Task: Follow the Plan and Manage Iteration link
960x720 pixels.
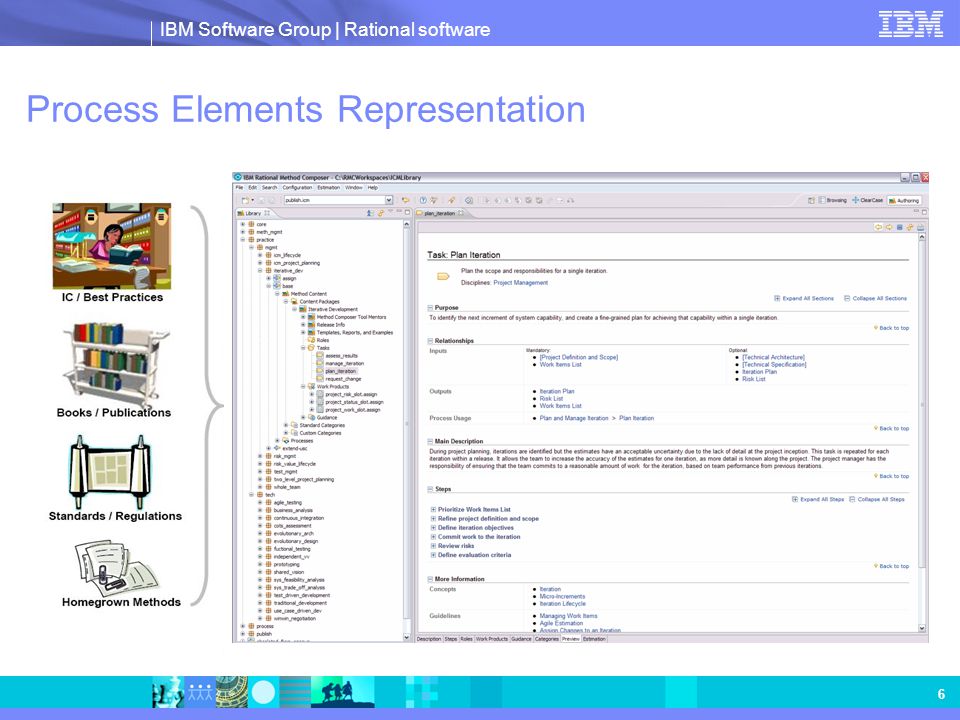Action: (574, 418)
